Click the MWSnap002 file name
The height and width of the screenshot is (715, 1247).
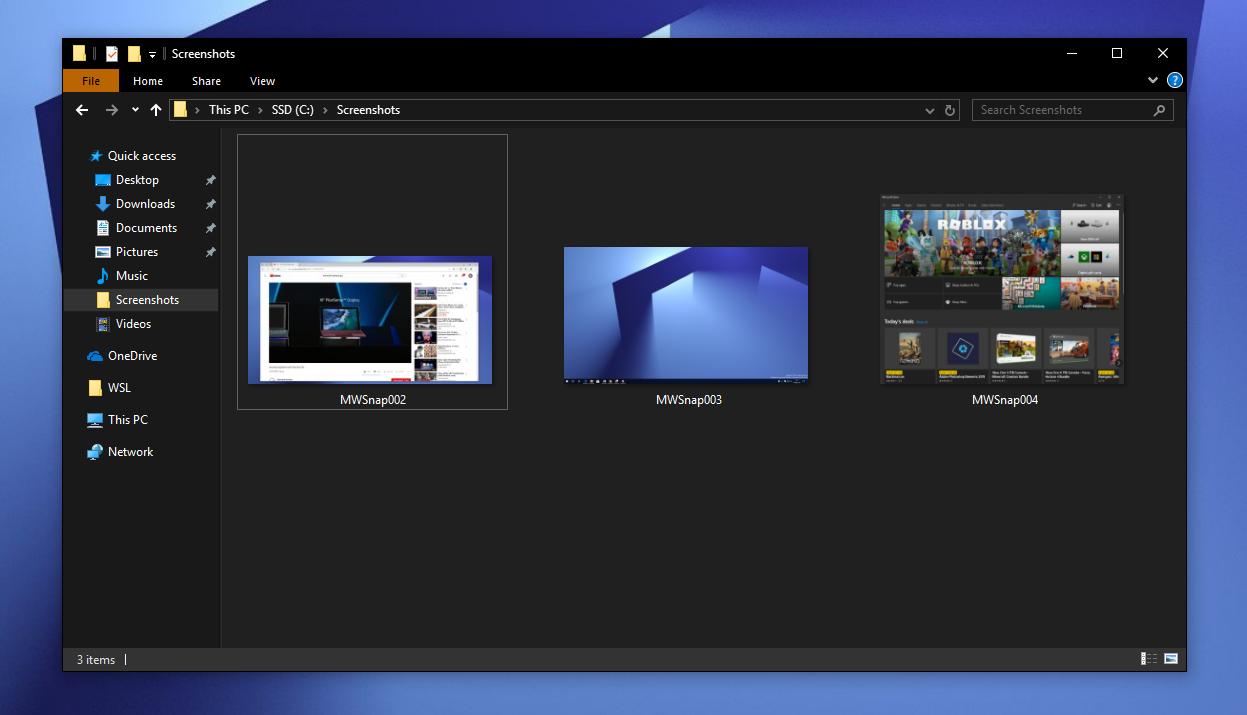372,400
